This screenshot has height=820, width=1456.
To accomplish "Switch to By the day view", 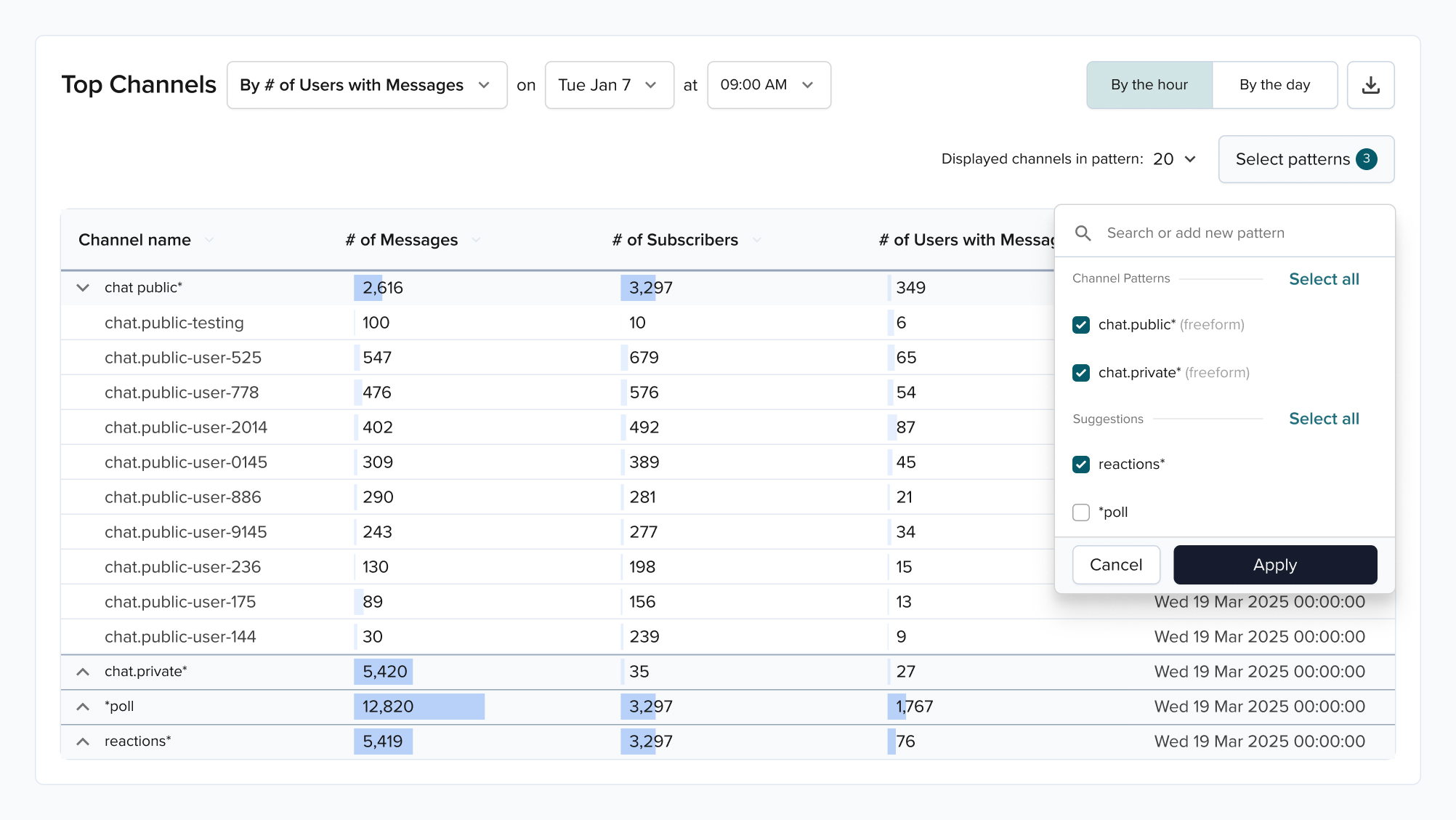I will pyautogui.click(x=1274, y=85).
